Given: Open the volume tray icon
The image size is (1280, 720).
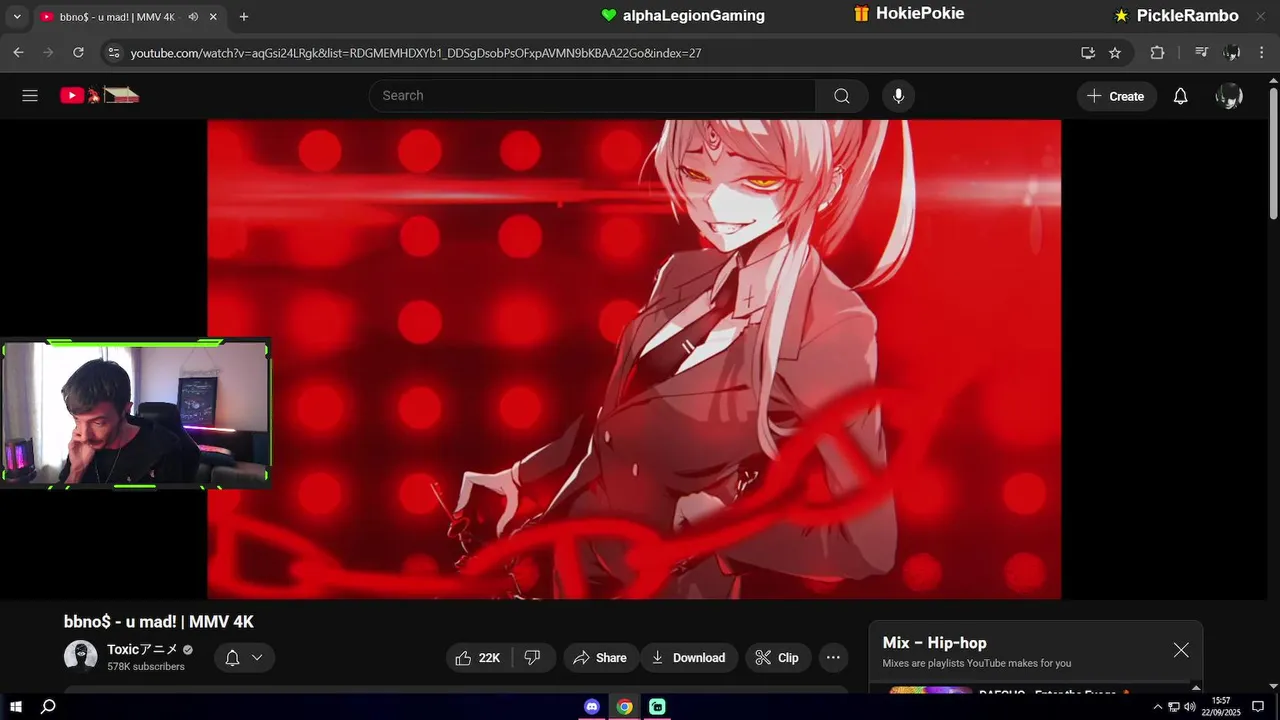Looking at the screenshot, I should pyautogui.click(x=1189, y=707).
